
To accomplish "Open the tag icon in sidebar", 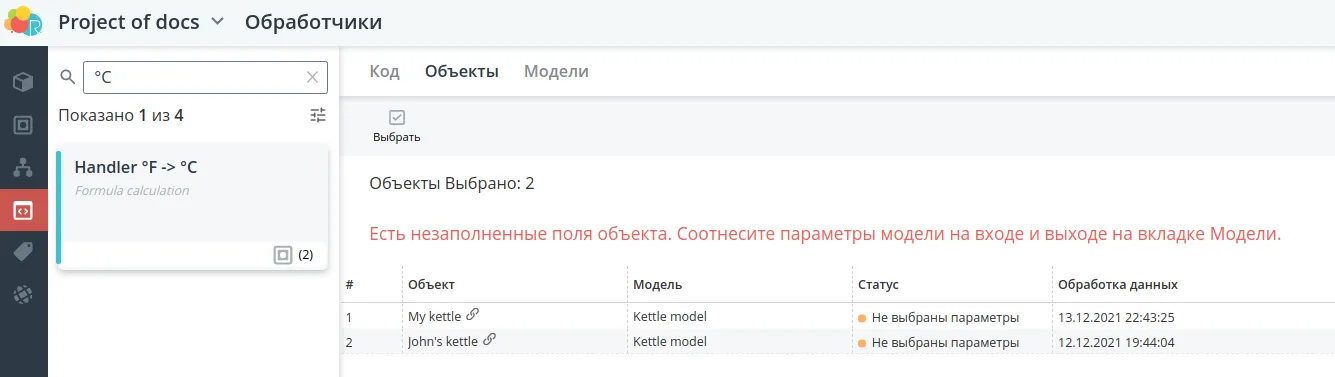I will pyautogui.click(x=23, y=253).
